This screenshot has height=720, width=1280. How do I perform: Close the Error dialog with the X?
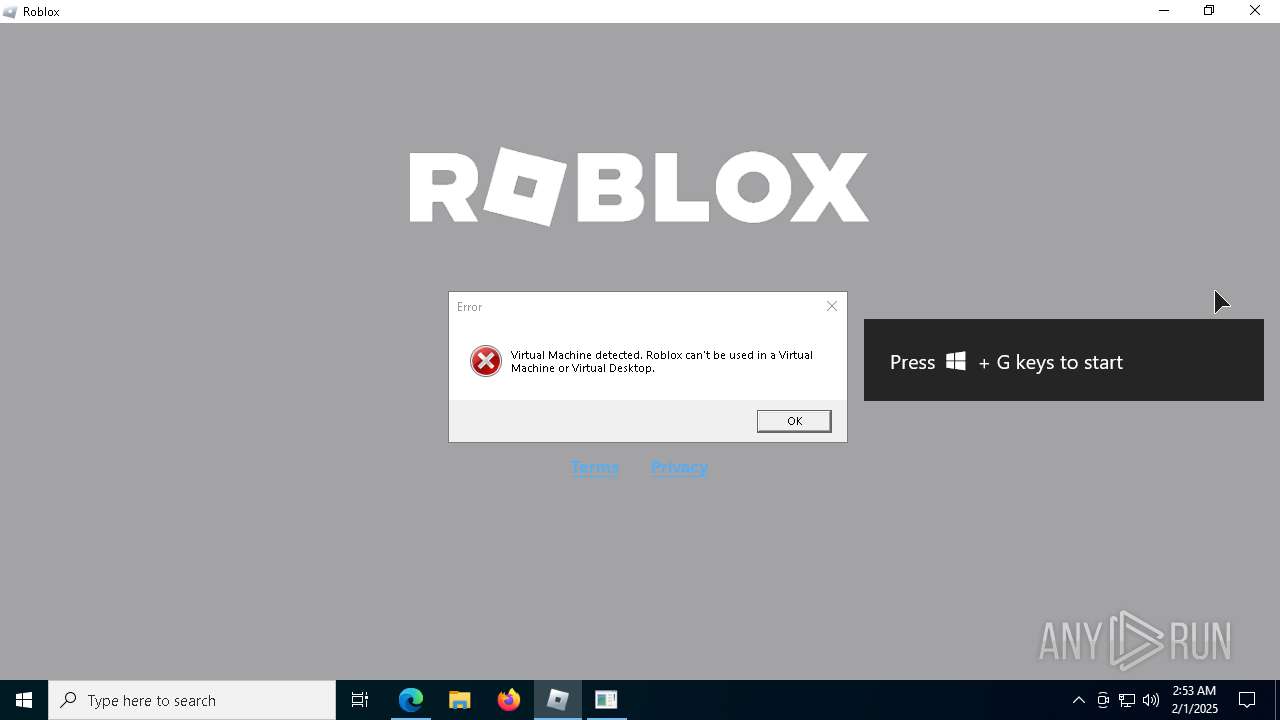coord(831,306)
